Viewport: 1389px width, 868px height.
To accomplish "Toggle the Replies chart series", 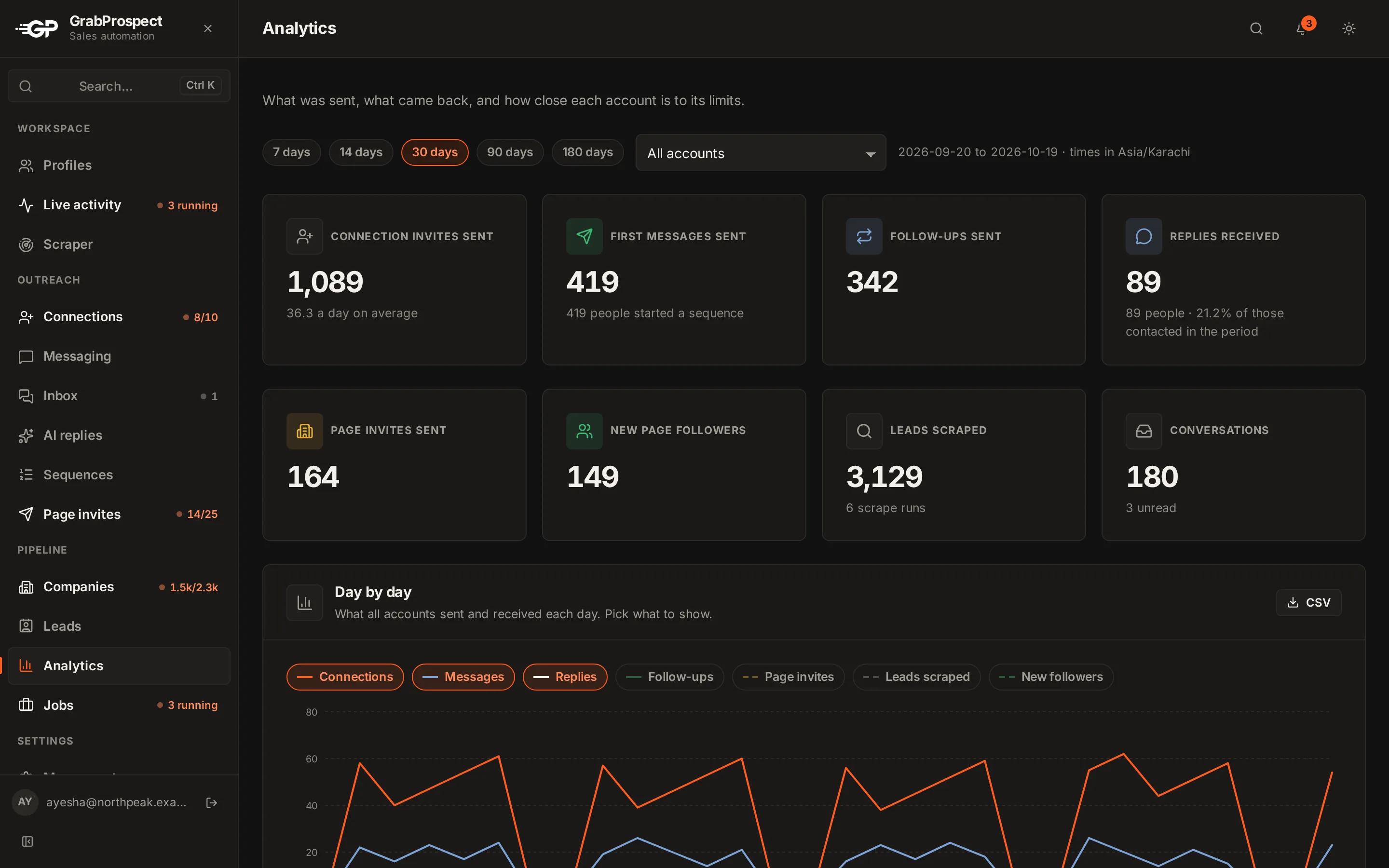I will [x=565, y=677].
